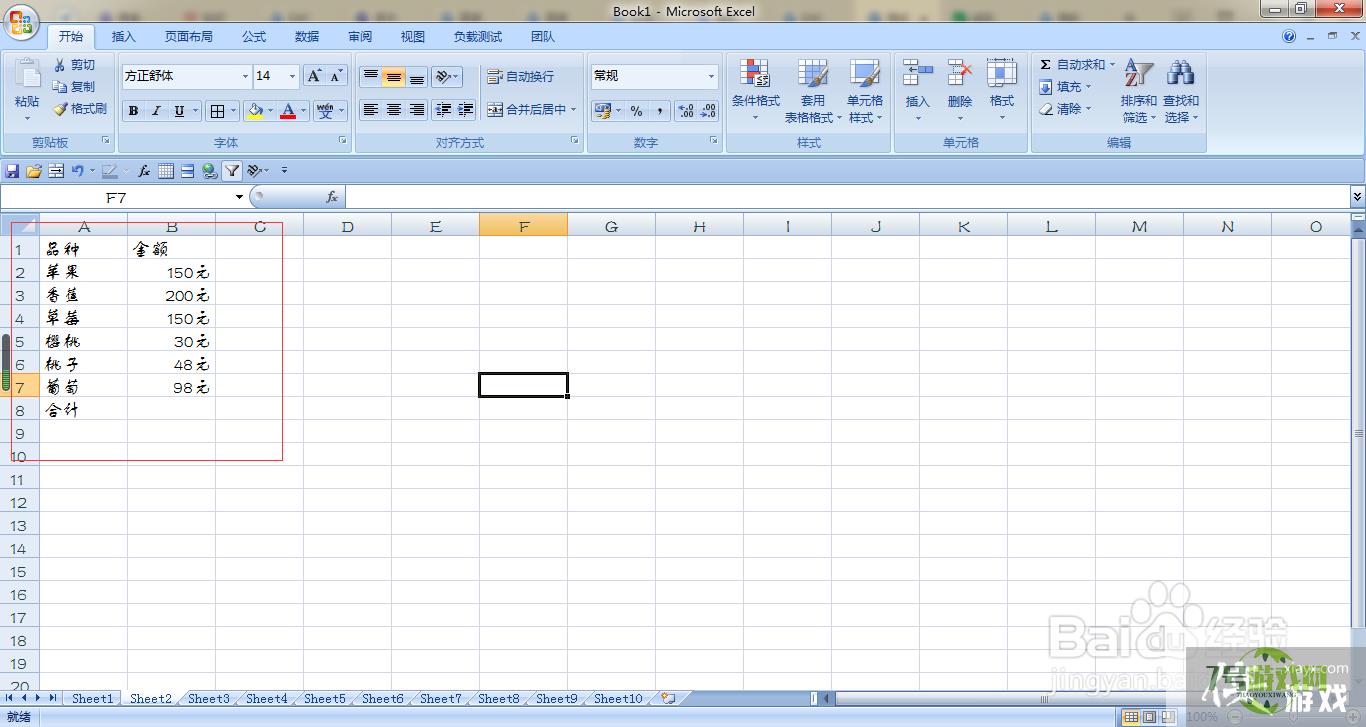Increase indent in alignment group
Screen dimensions: 1366x727
pyautogui.click(x=465, y=110)
